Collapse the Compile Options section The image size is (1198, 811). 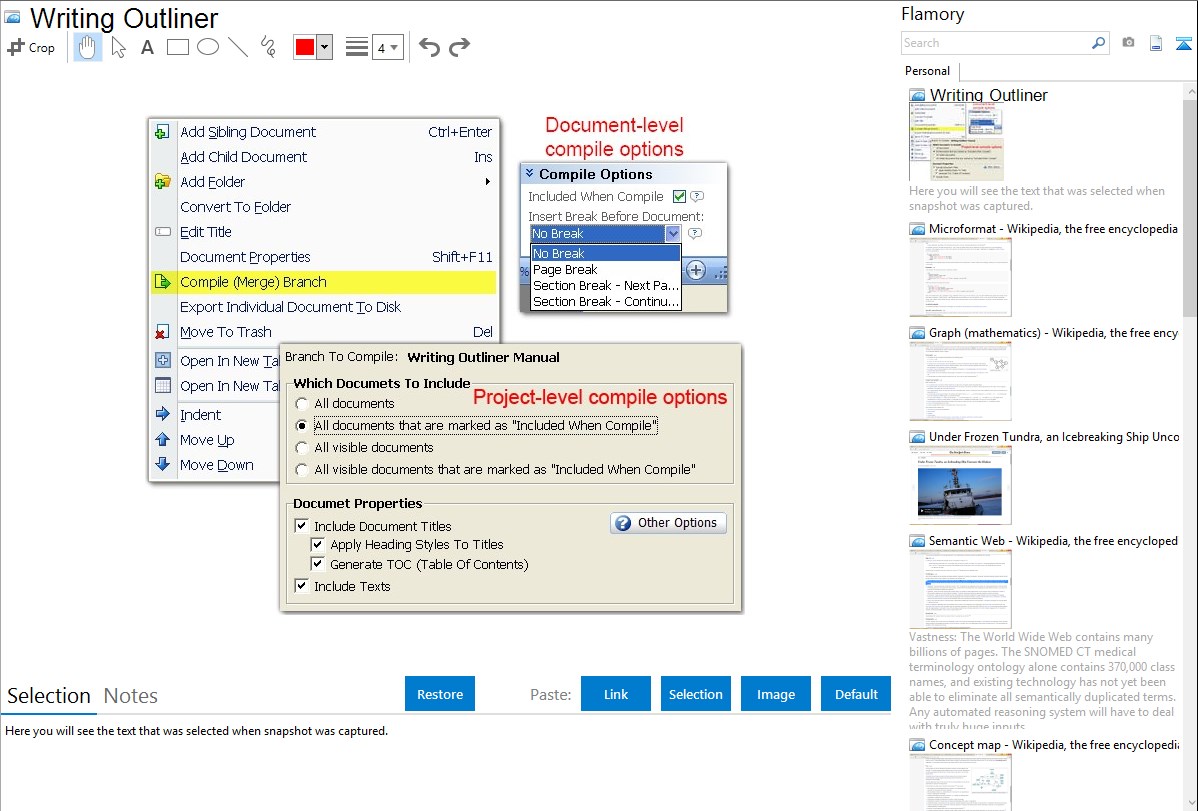tap(529, 174)
